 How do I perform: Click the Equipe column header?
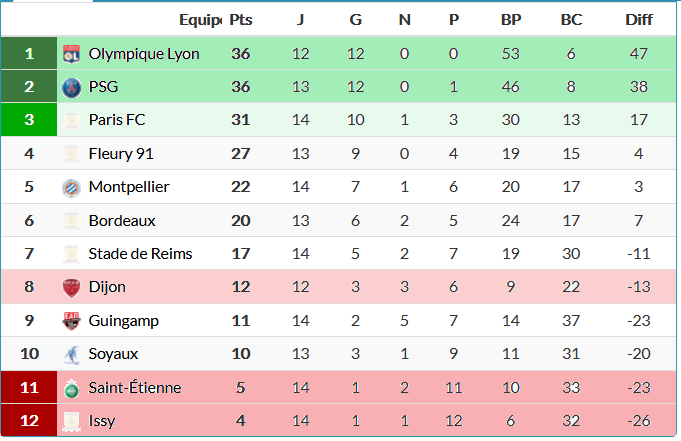tap(199, 20)
